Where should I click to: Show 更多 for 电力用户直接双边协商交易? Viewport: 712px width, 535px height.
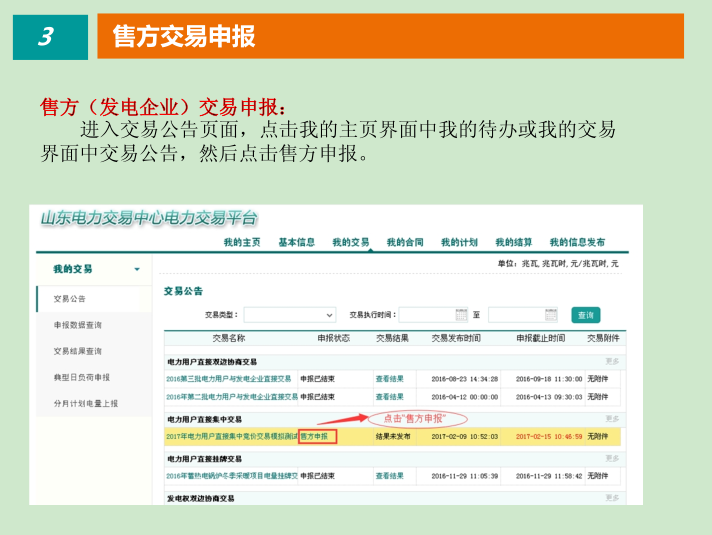(612, 361)
